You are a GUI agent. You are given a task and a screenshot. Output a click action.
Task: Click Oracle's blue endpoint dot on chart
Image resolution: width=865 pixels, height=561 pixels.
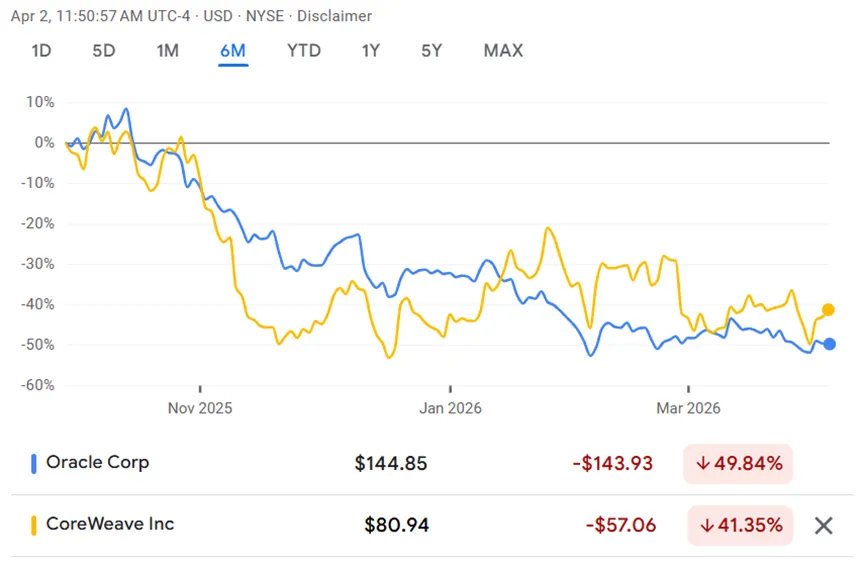coord(830,344)
